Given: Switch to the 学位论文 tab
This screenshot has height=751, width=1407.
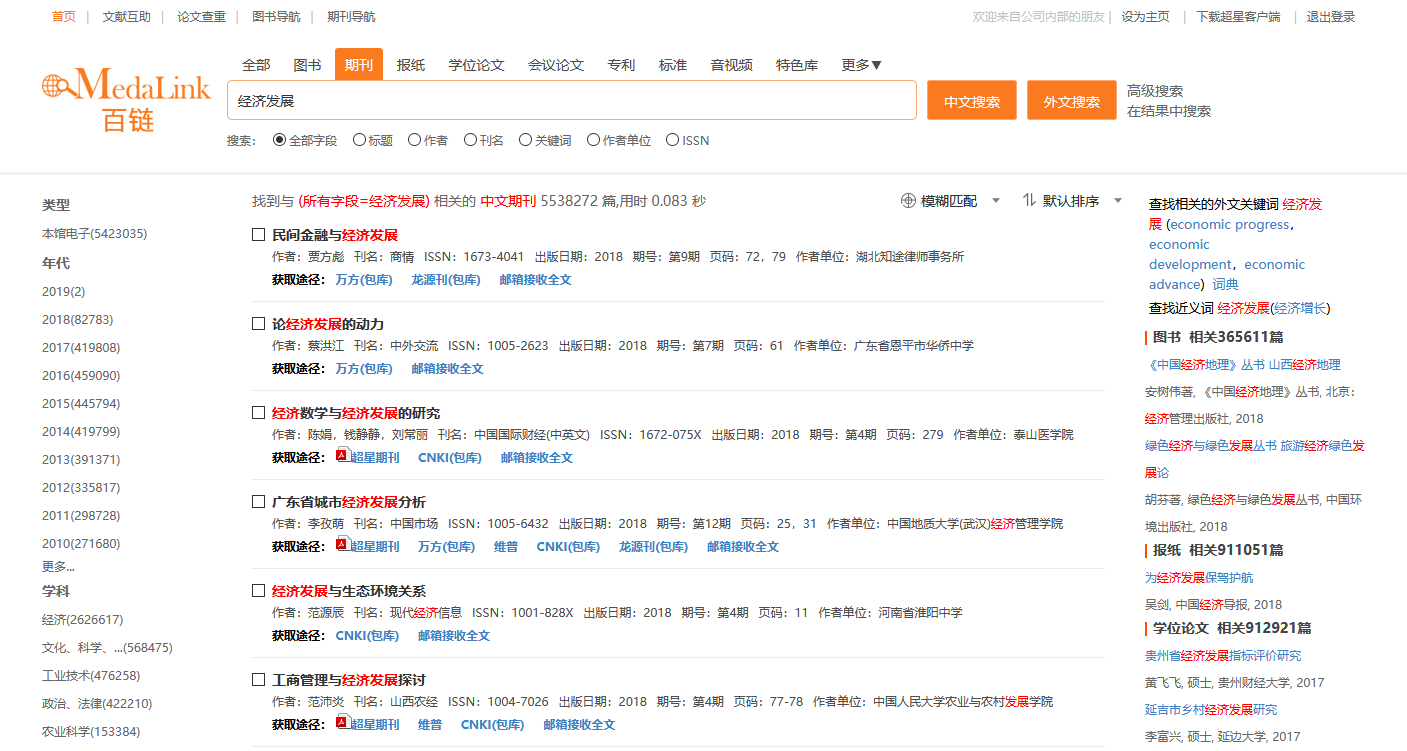Looking at the screenshot, I should pyautogui.click(x=476, y=65).
